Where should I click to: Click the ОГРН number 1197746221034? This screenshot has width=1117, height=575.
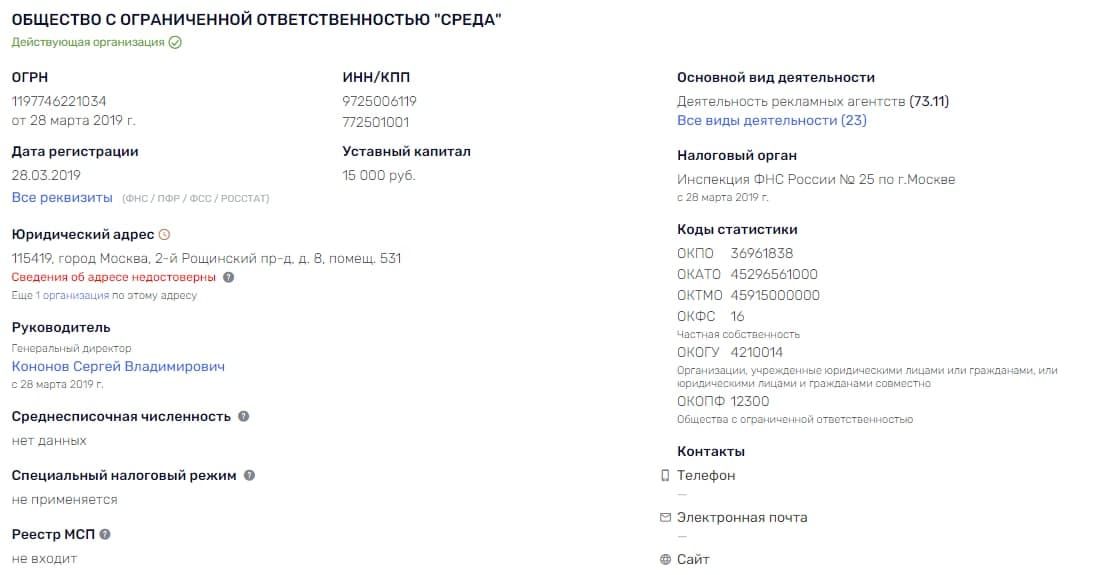click(59, 101)
